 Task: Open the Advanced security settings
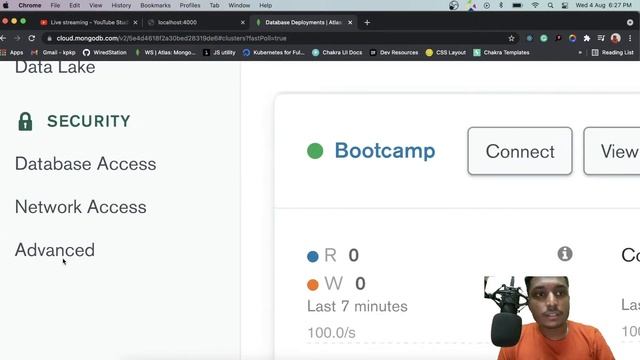click(x=55, y=250)
